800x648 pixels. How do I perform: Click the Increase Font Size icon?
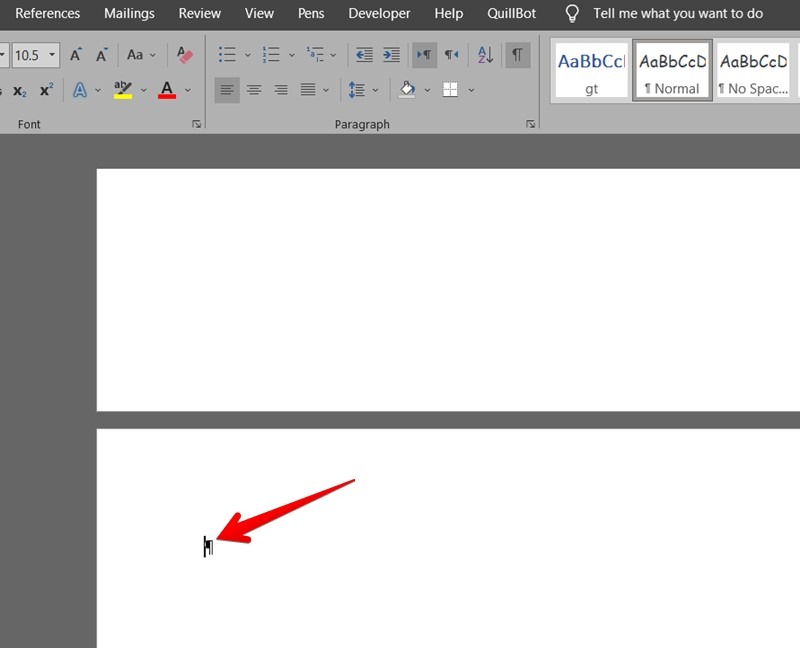coord(75,55)
